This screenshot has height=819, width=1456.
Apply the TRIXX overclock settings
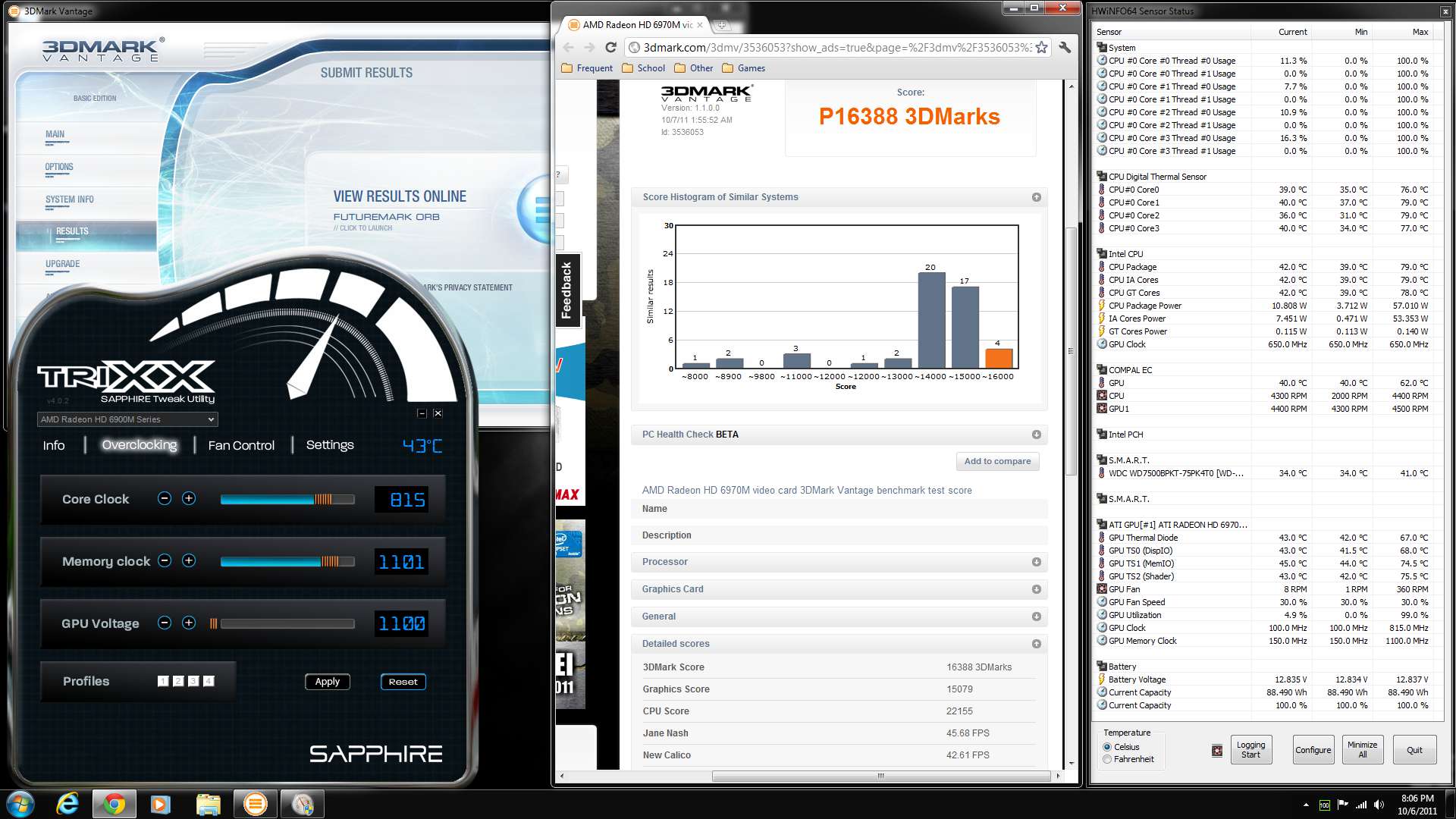[328, 682]
